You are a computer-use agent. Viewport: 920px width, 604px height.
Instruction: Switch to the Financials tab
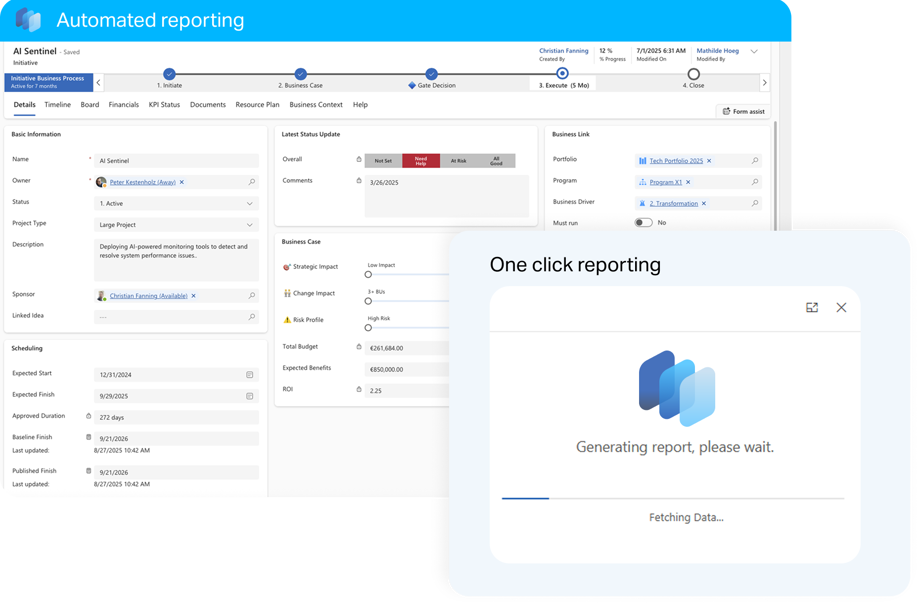(x=124, y=105)
